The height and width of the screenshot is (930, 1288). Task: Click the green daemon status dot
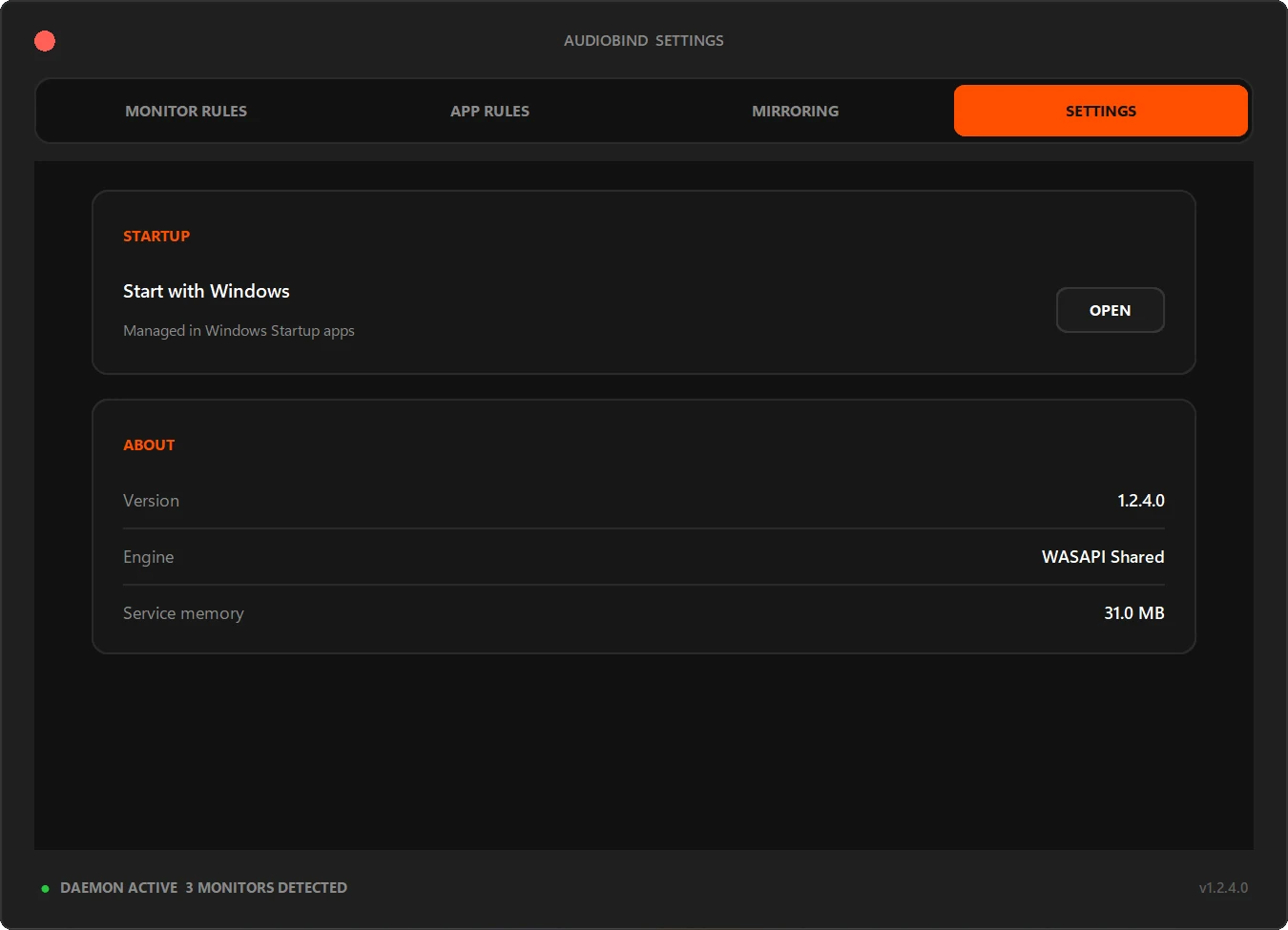45,888
